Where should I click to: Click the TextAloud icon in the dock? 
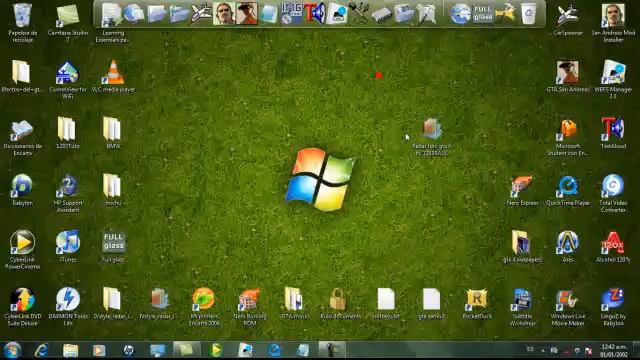click(x=314, y=13)
